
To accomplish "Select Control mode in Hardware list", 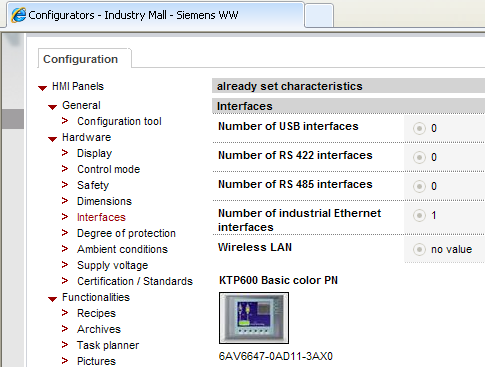I will click(109, 169).
